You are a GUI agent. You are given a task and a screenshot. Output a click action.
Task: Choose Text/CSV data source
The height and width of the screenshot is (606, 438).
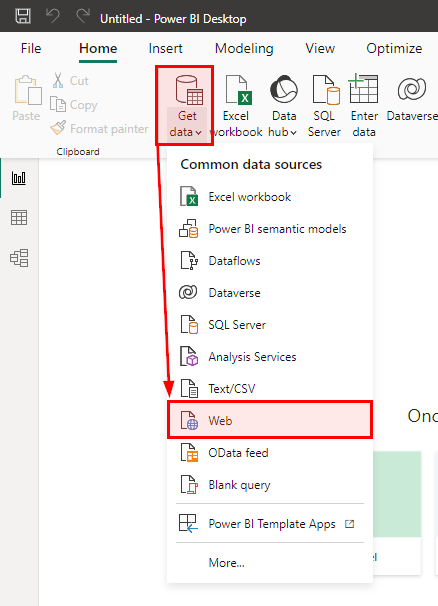(270, 388)
